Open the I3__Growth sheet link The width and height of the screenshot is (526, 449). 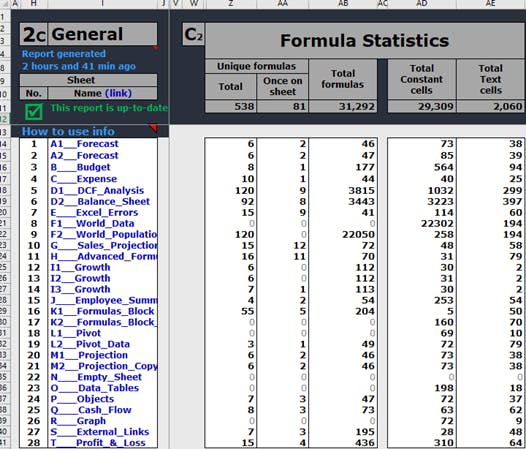coord(80,289)
